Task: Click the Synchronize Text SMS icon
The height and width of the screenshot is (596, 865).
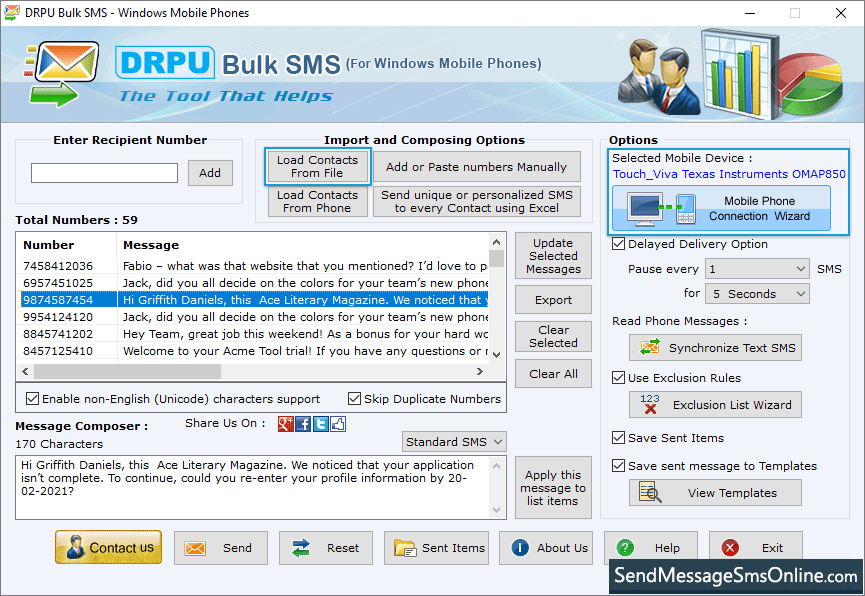Action: click(x=650, y=348)
